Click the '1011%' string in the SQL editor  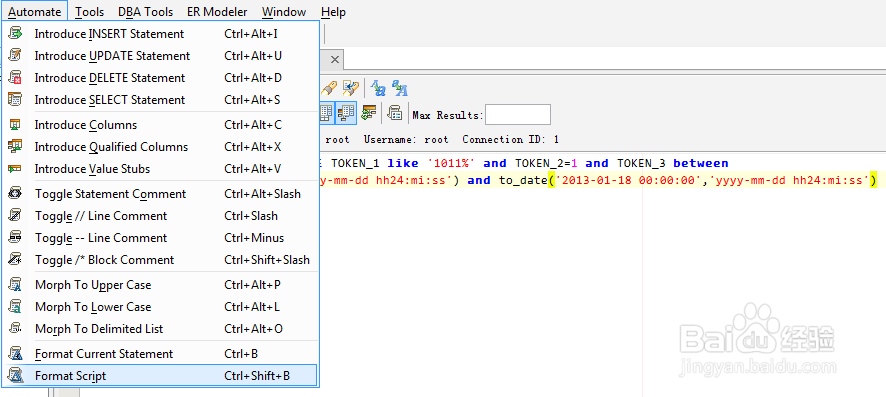[x=451, y=163]
